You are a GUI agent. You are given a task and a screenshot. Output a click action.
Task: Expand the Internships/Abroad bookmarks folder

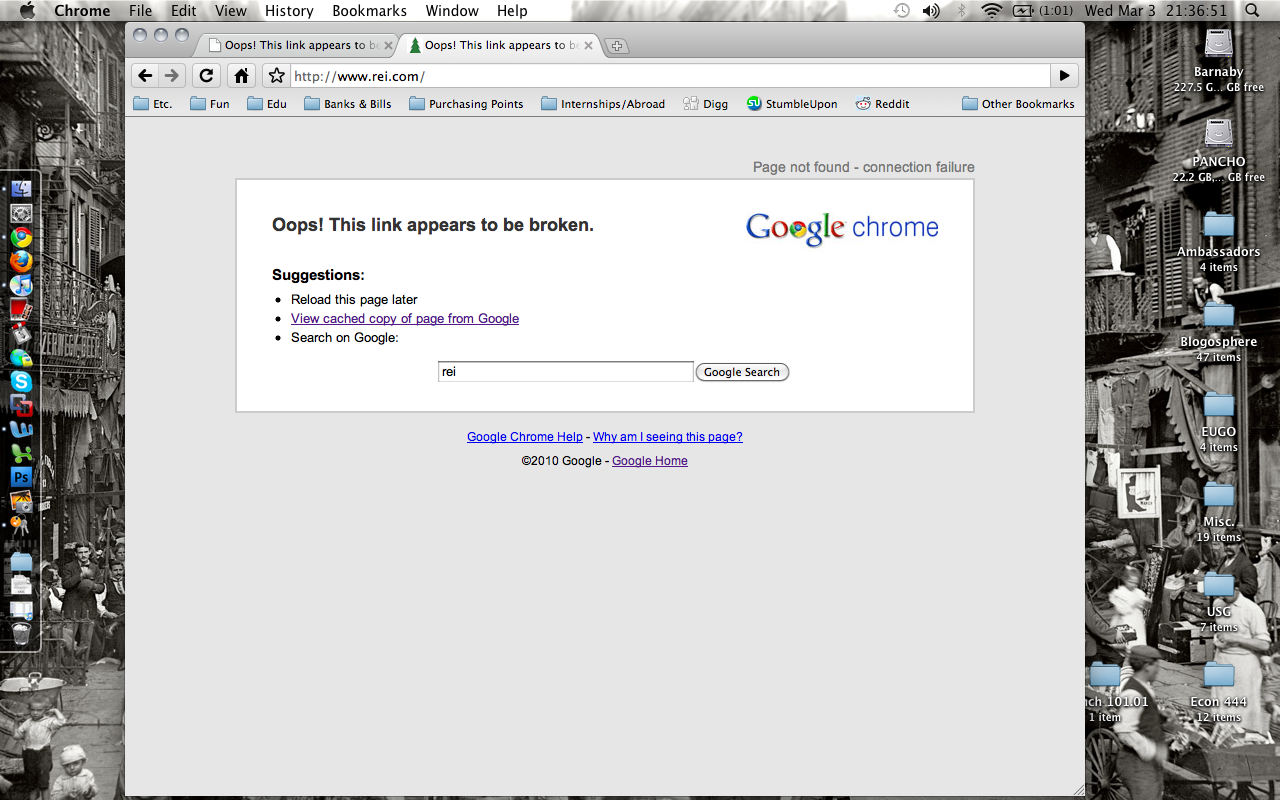(603, 104)
